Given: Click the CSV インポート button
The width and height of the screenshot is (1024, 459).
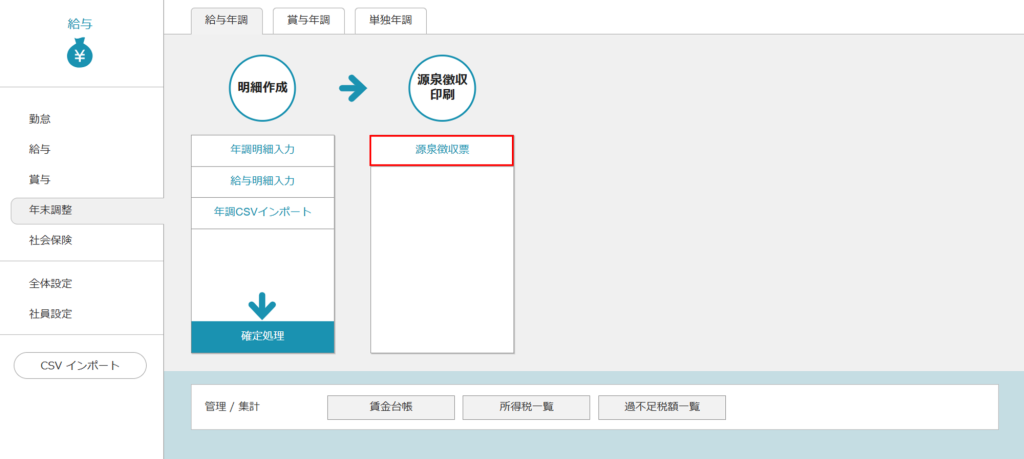Looking at the screenshot, I should [x=80, y=366].
